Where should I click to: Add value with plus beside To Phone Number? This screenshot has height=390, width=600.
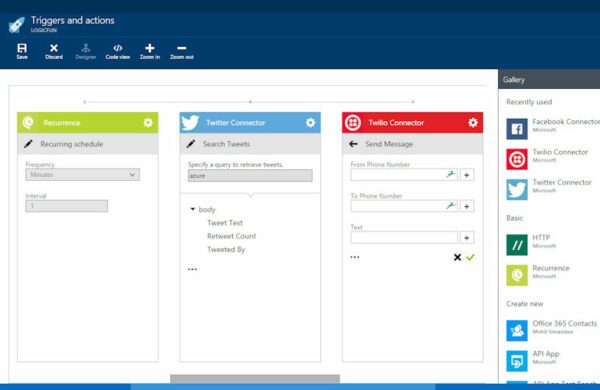(x=466, y=206)
